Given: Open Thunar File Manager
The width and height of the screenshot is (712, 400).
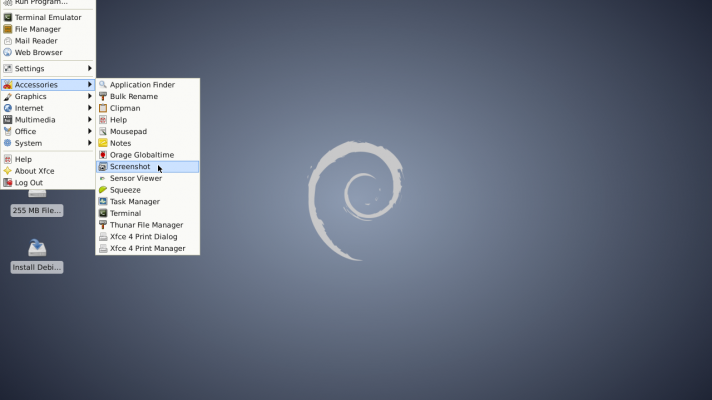Looking at the screenshot, I should [148, 225].
